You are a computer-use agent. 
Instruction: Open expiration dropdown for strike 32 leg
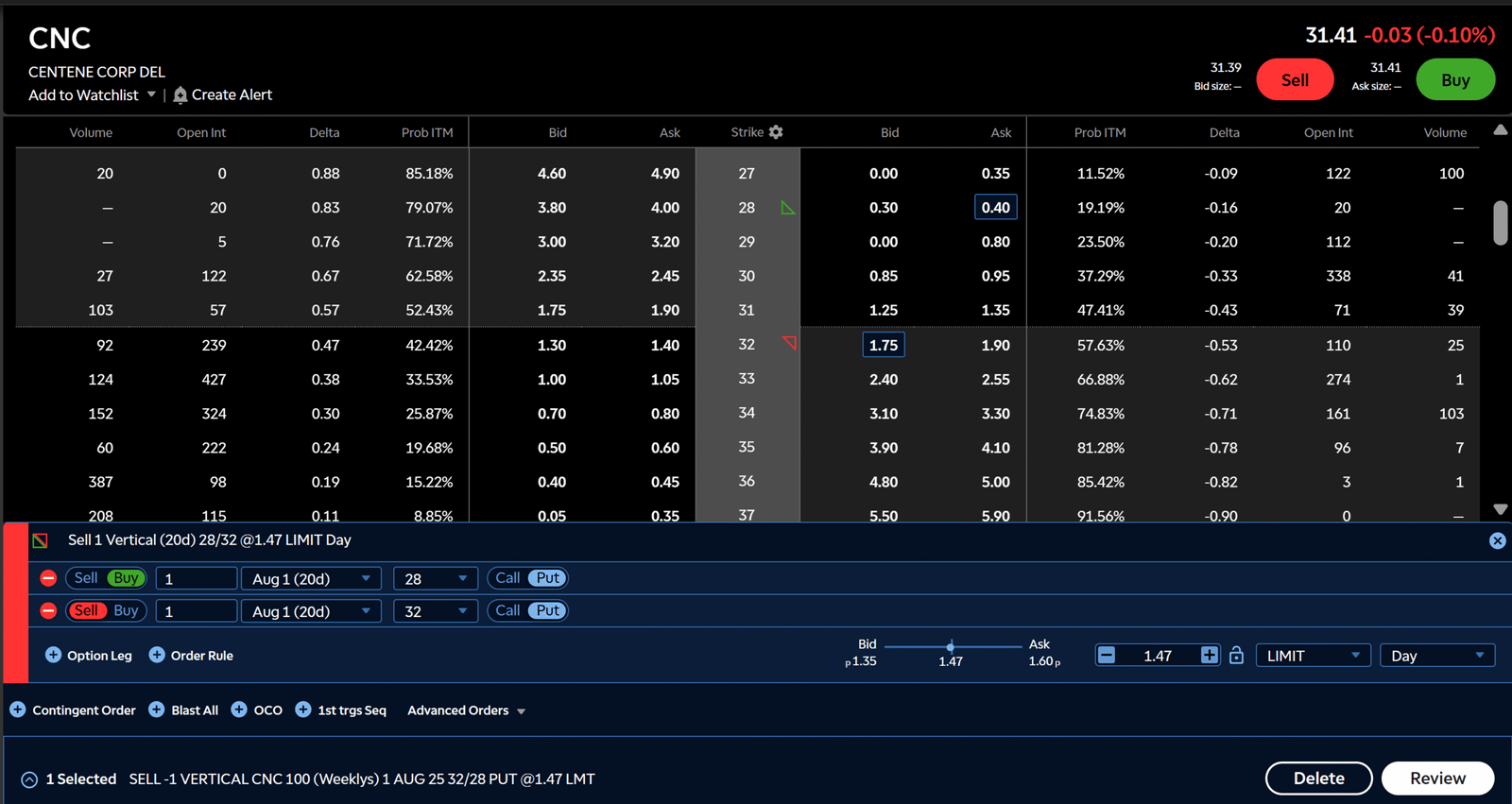tap(311, 611)
